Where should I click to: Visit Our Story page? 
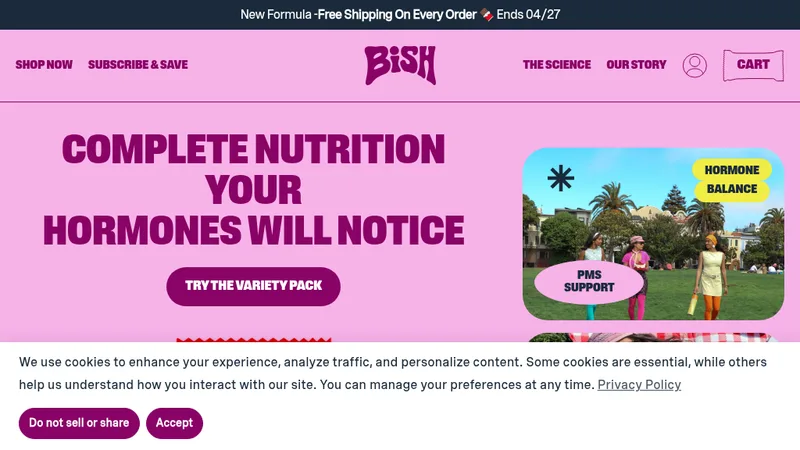coord(636,65)
